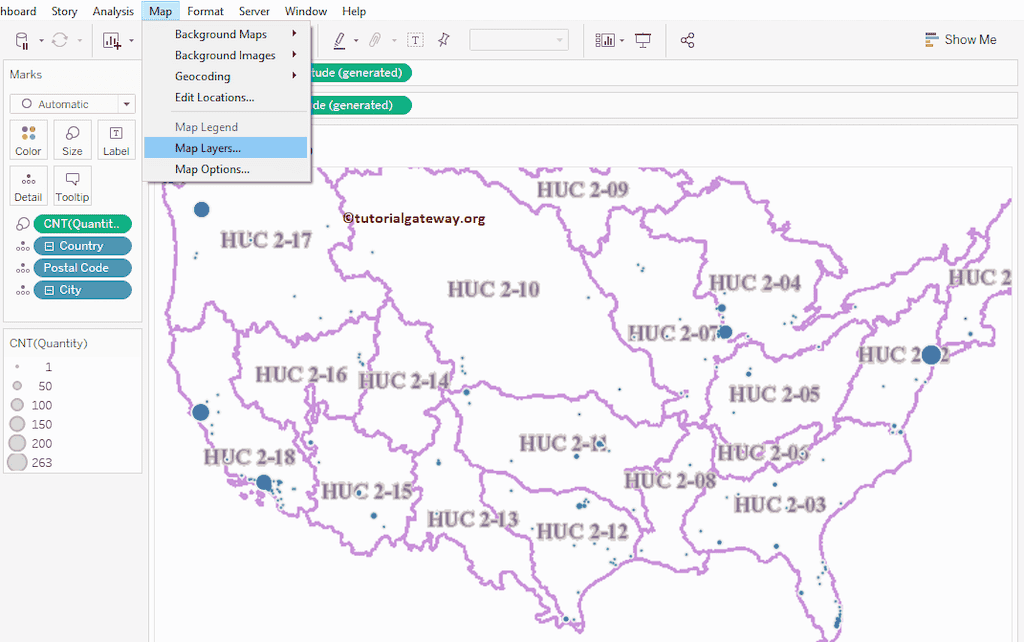Open the Color shelf on Marks card
This screenshot has width=1024, height=642.
[28, 139]
